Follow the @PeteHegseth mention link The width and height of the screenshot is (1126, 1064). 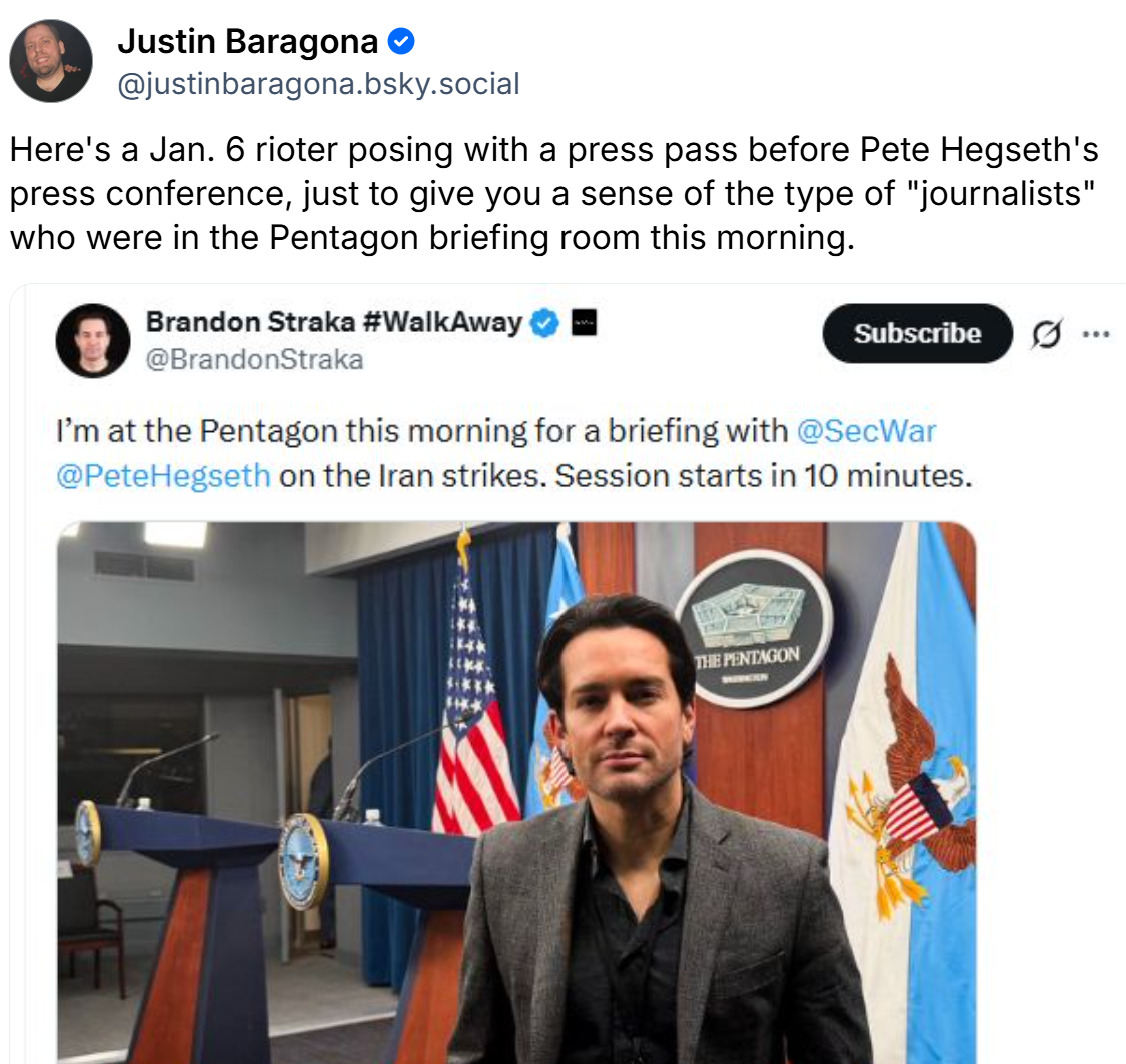(164, 475)
